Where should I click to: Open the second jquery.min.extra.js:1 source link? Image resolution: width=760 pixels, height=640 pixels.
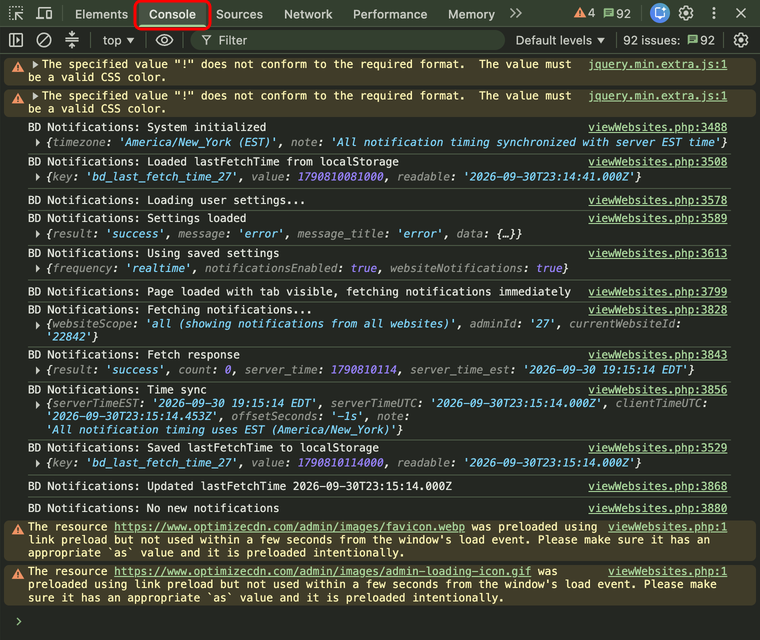tap(658, 96)
